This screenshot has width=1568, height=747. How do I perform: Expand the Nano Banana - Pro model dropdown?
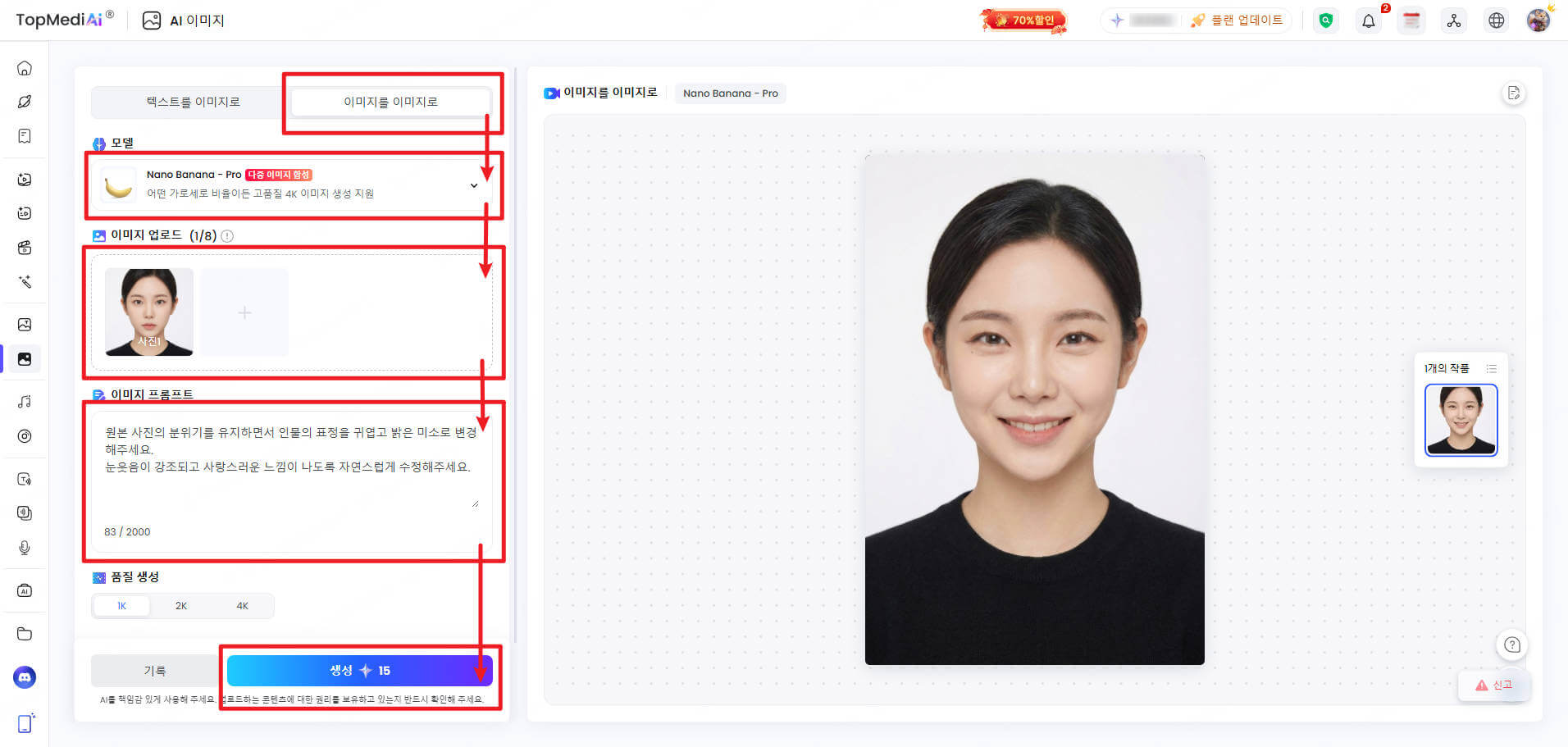(473, 185)
